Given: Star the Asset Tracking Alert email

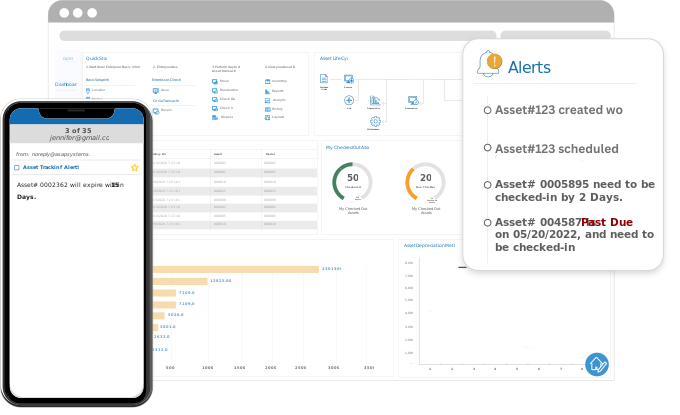Looking at the screenshot, I should 135,168.
